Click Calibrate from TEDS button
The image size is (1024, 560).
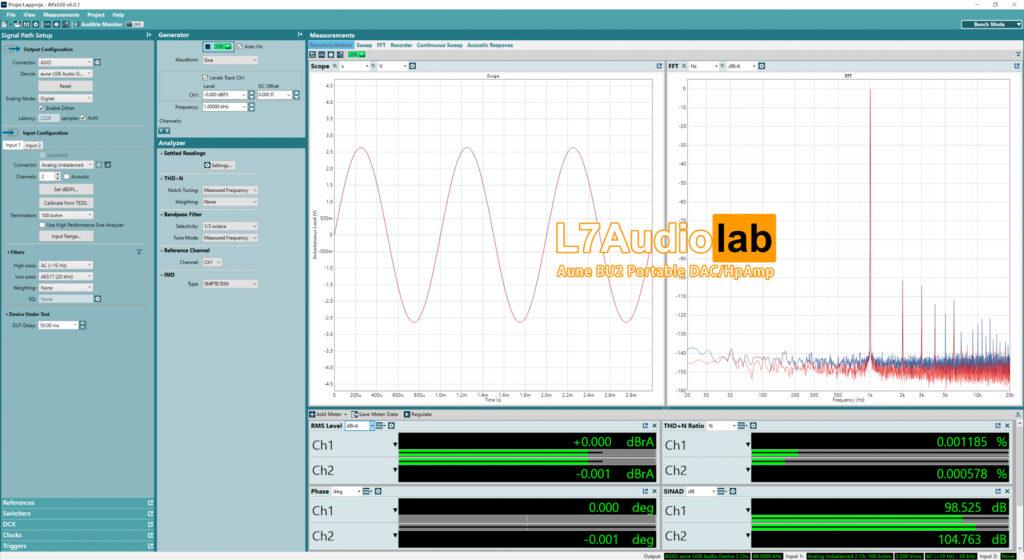coord(66,203)
